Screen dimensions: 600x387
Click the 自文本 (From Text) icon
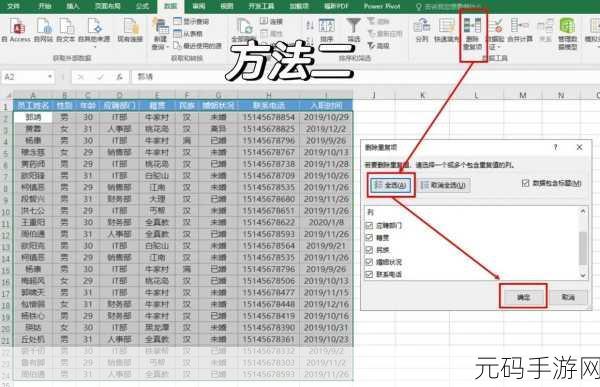click(x=66, y=30)
